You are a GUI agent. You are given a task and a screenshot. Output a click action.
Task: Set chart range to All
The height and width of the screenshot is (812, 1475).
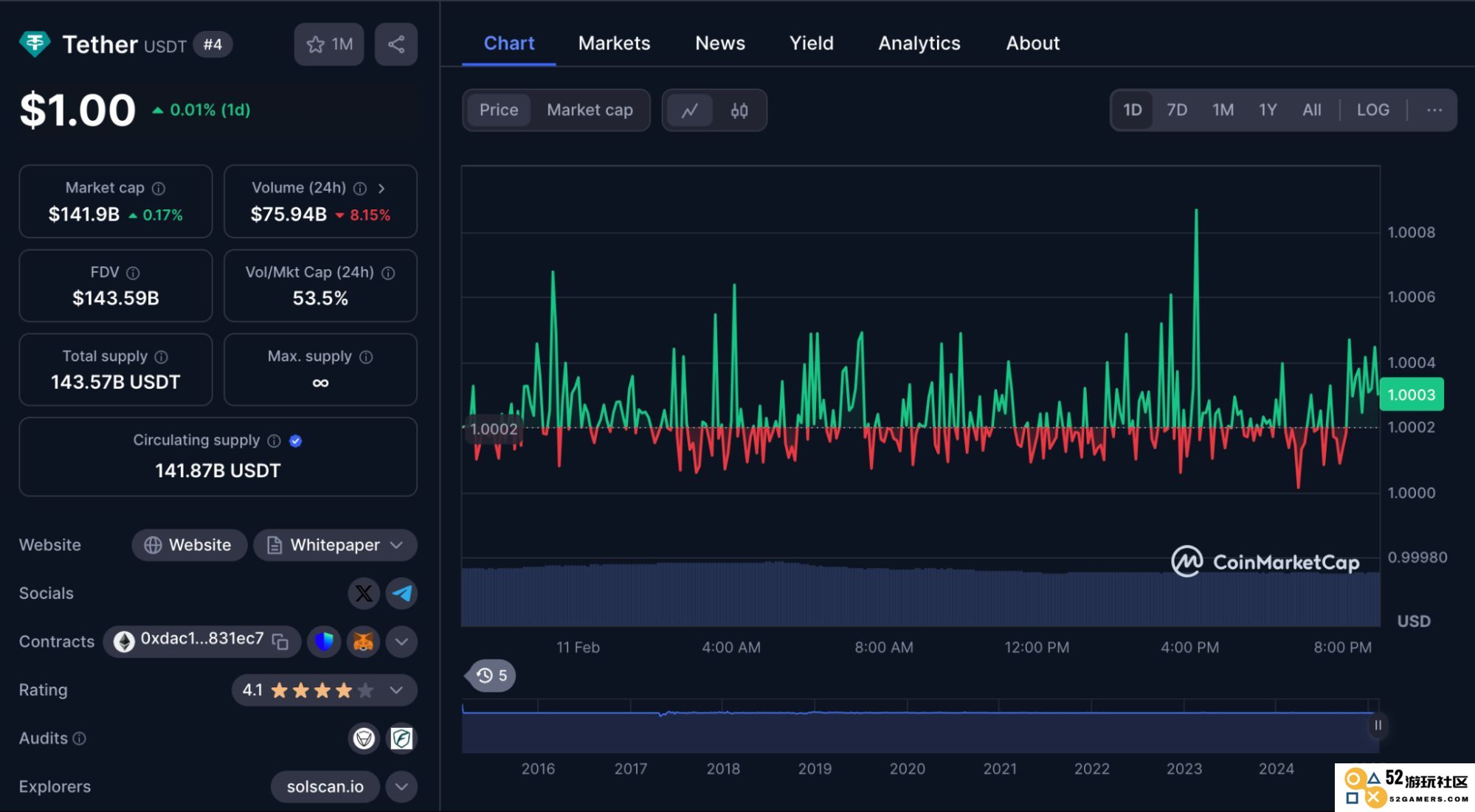click(1312, 110)
